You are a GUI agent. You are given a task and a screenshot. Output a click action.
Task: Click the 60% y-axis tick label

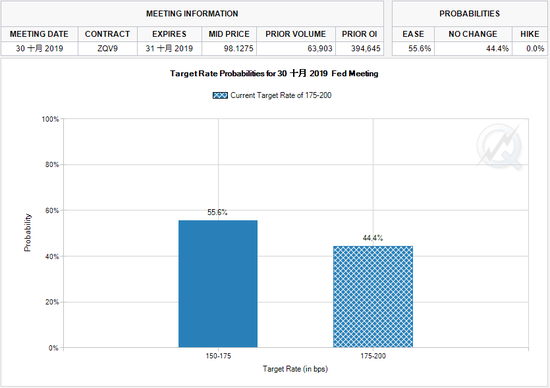click(52, 210)
